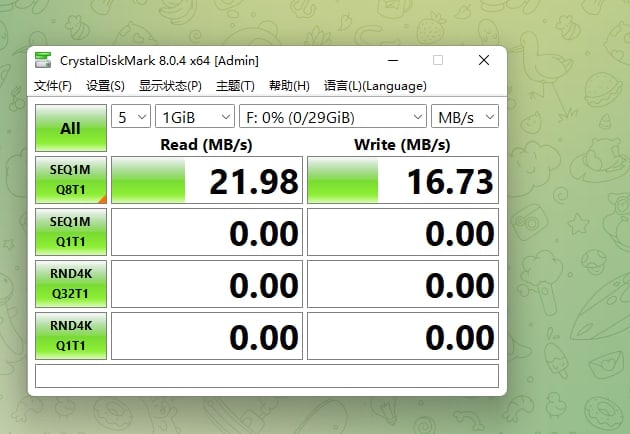Open the drive dropdown showing F: 0%
Screen dimensions: 630x434
tap(333, 117)
